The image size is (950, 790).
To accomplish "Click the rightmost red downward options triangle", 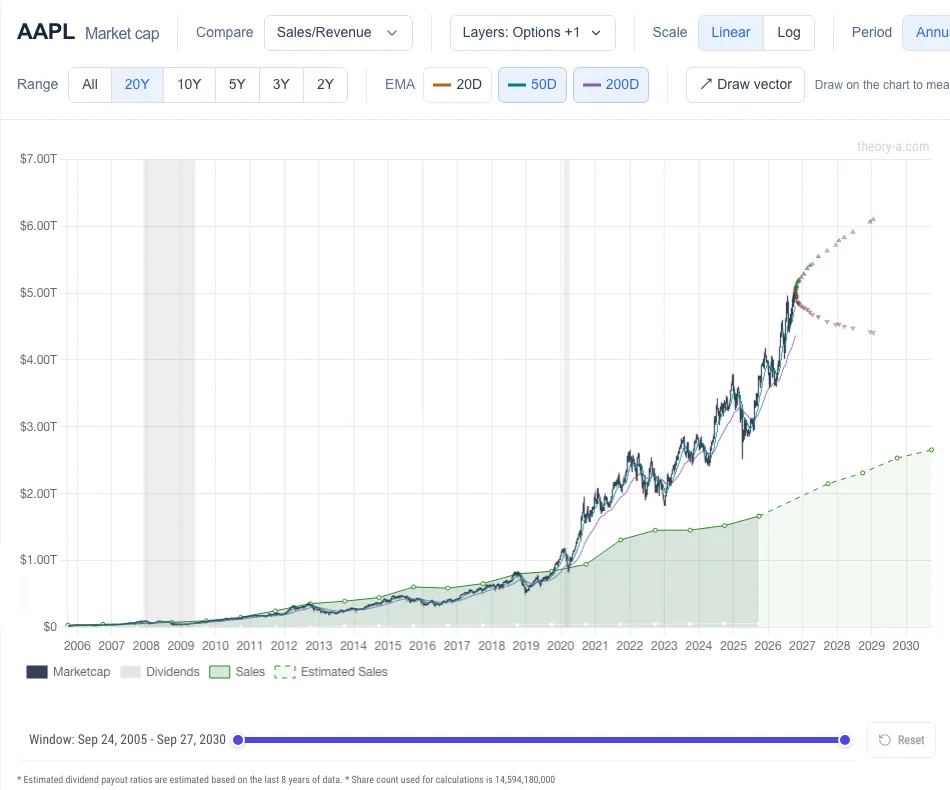I will pos(873,333).
